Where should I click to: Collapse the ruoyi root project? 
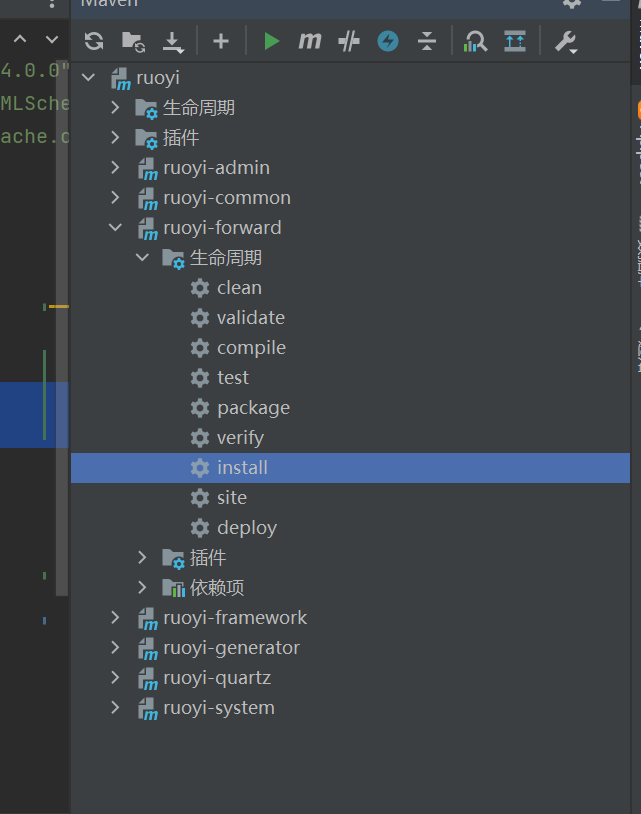click(x=88, y=78)
